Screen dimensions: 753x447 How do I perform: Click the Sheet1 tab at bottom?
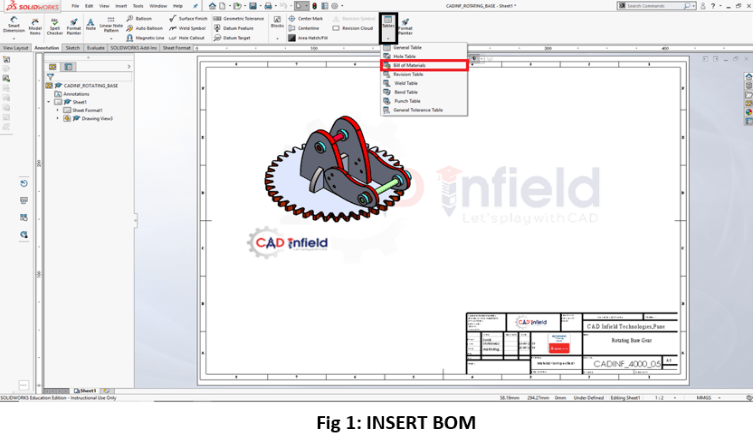point(85,391)
